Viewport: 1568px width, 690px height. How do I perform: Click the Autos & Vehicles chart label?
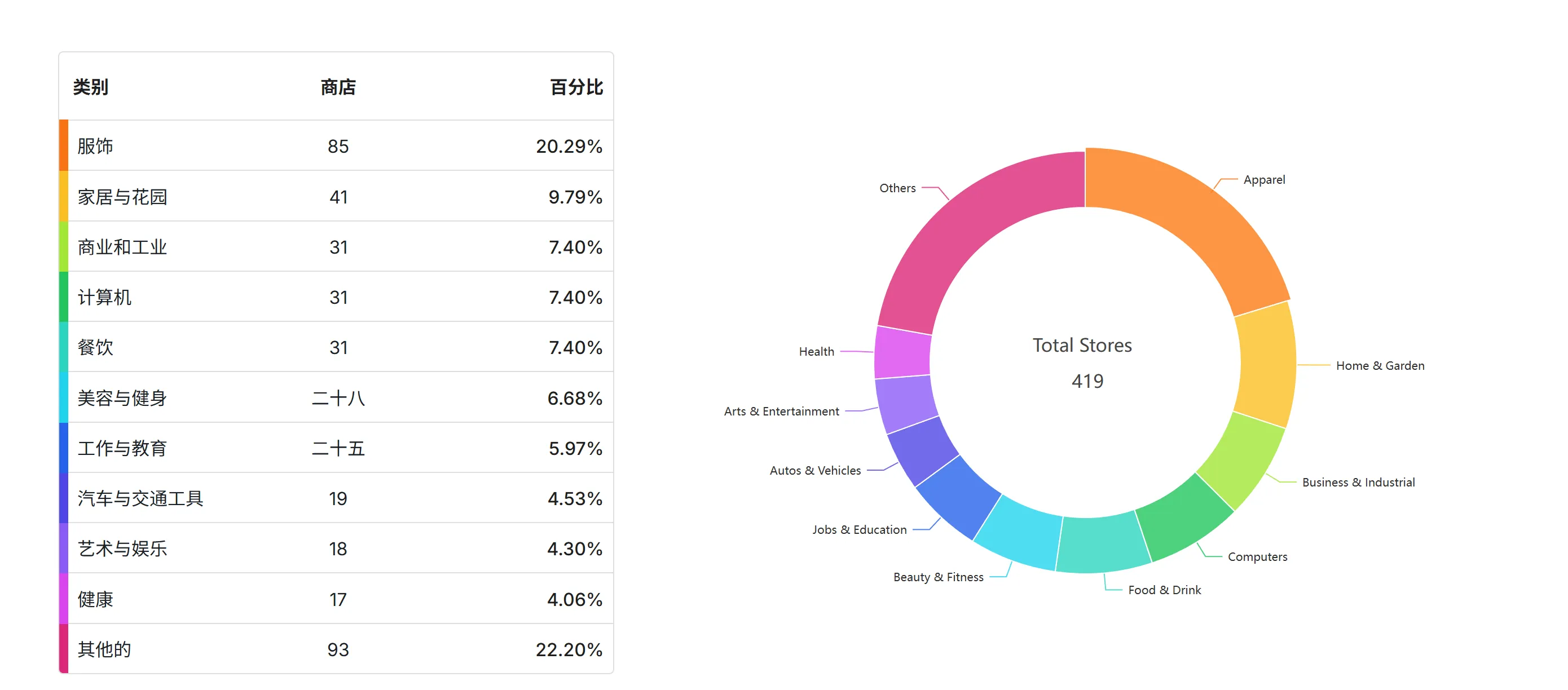tap(815, 470)
